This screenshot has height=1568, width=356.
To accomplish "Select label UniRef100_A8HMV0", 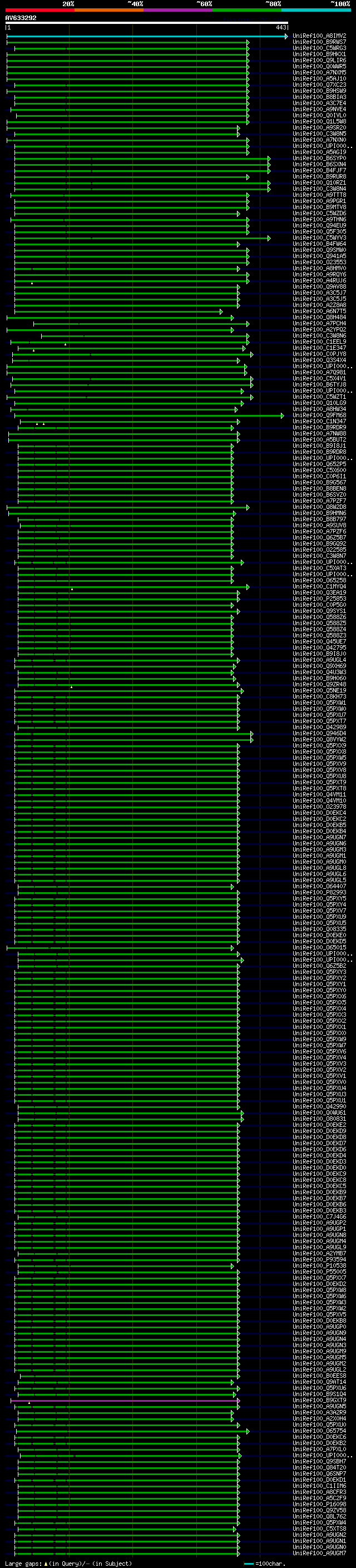I will pyautogui.click(x=319, y=268).
